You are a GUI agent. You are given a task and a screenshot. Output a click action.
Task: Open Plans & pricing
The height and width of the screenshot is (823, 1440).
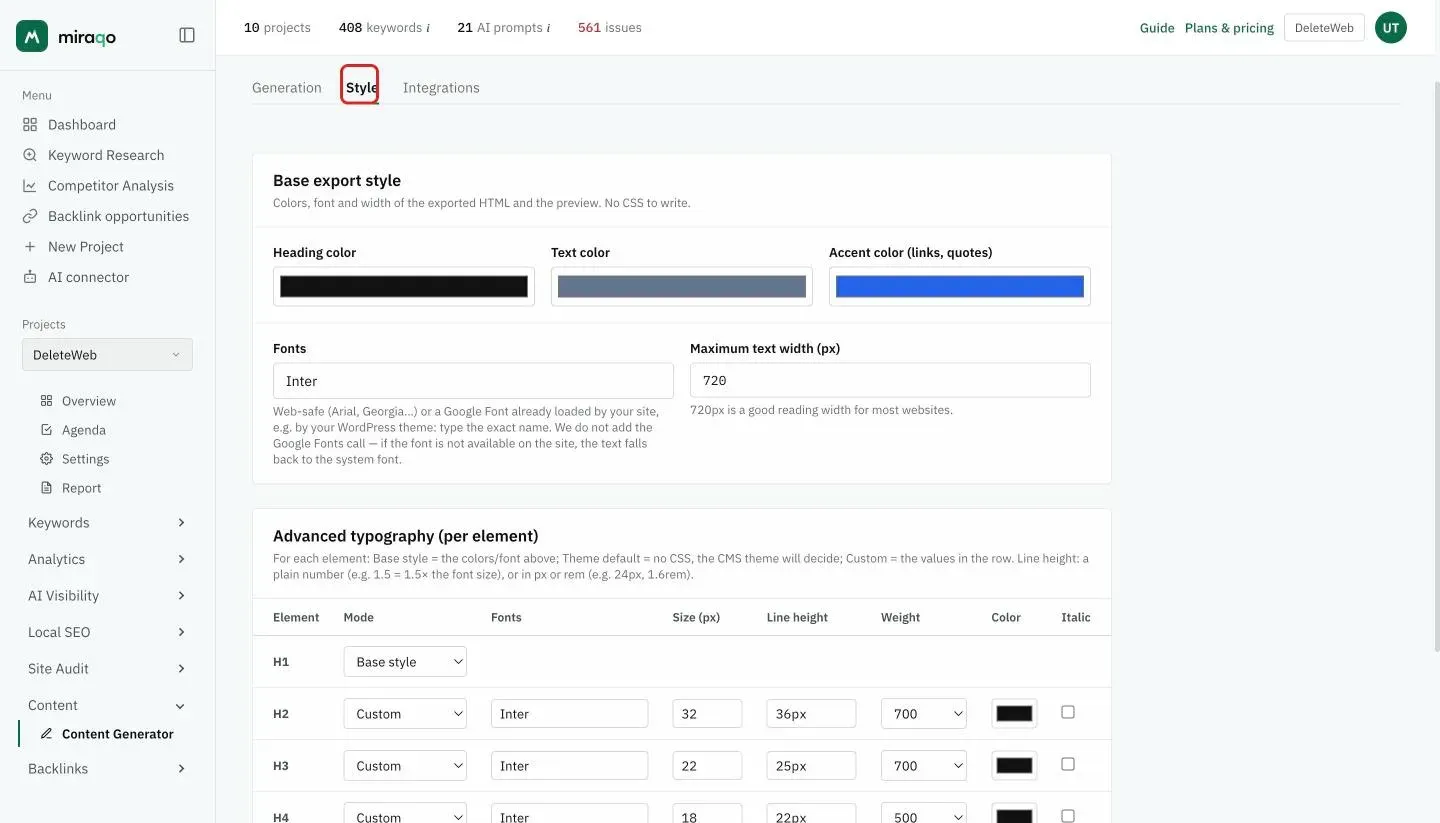[x=1229, y=28]
